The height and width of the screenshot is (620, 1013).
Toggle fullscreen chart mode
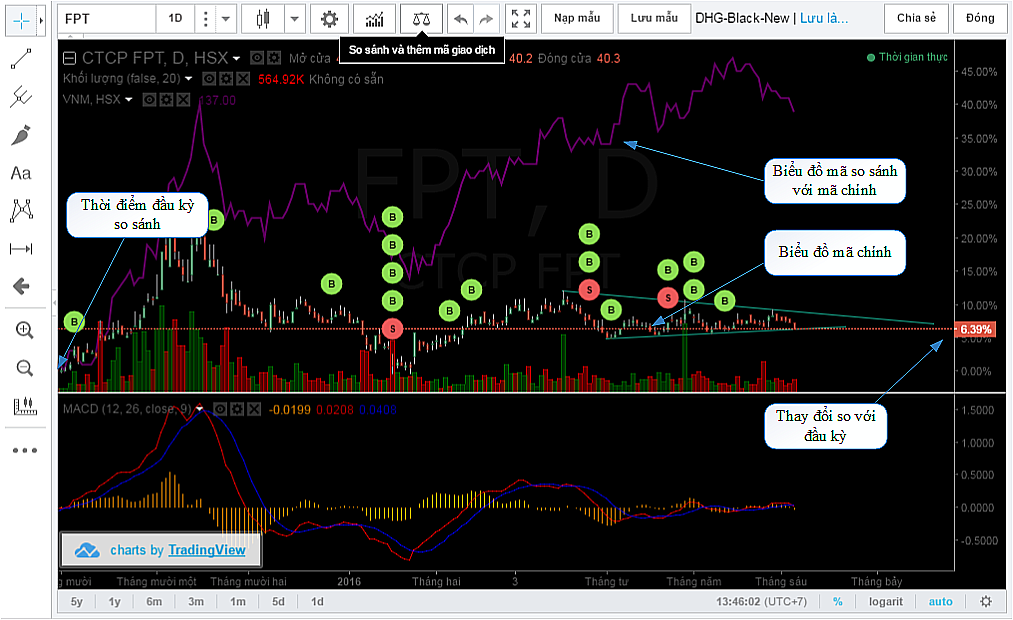coord(520,19)
